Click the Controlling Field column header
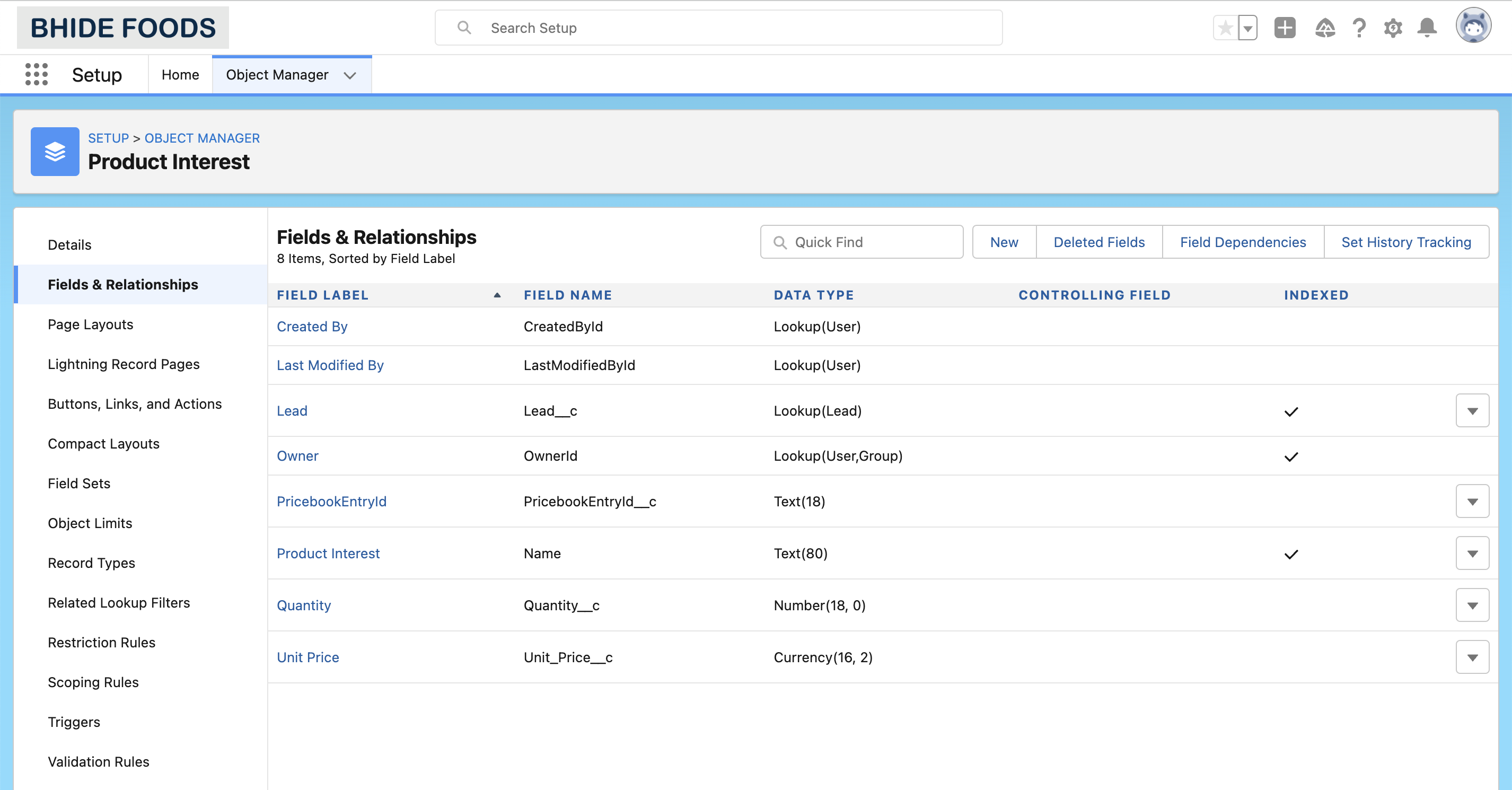The height and width of the screenshot is (790, 1512). click(x=1095, y=295)
